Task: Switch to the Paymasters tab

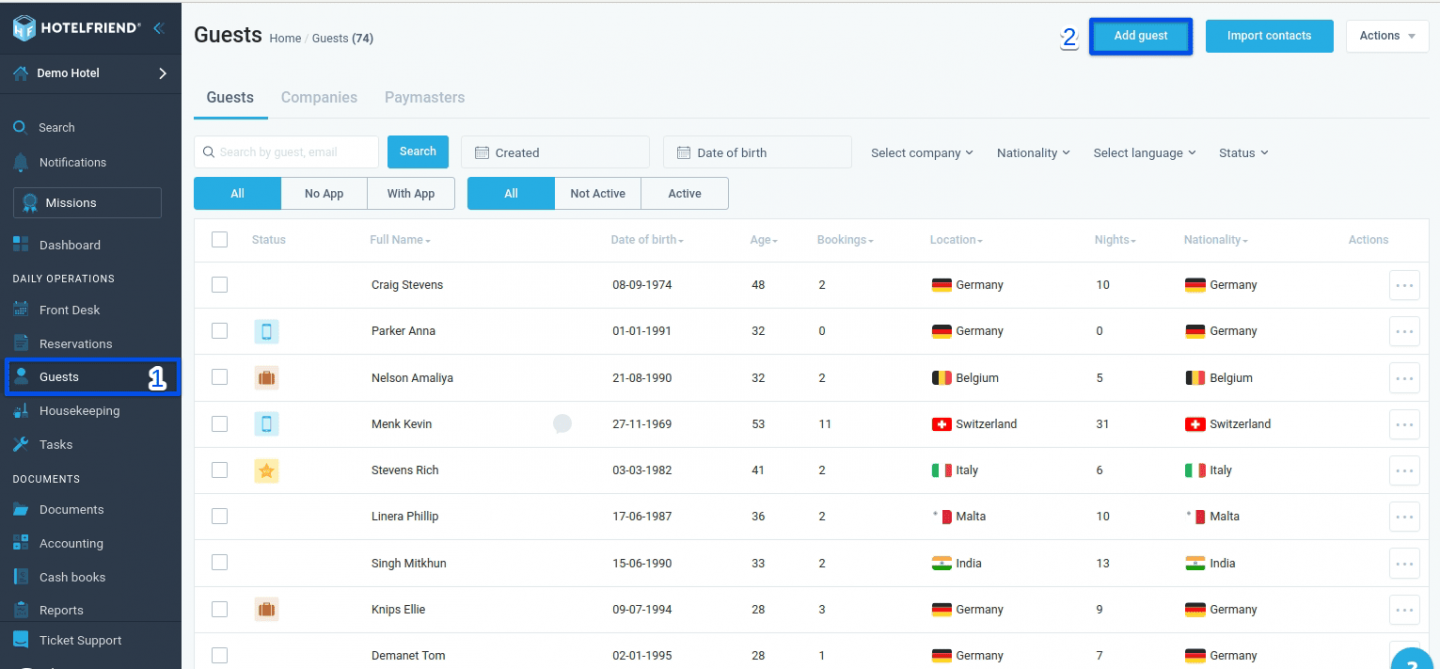Action: [x=425, y=97]
